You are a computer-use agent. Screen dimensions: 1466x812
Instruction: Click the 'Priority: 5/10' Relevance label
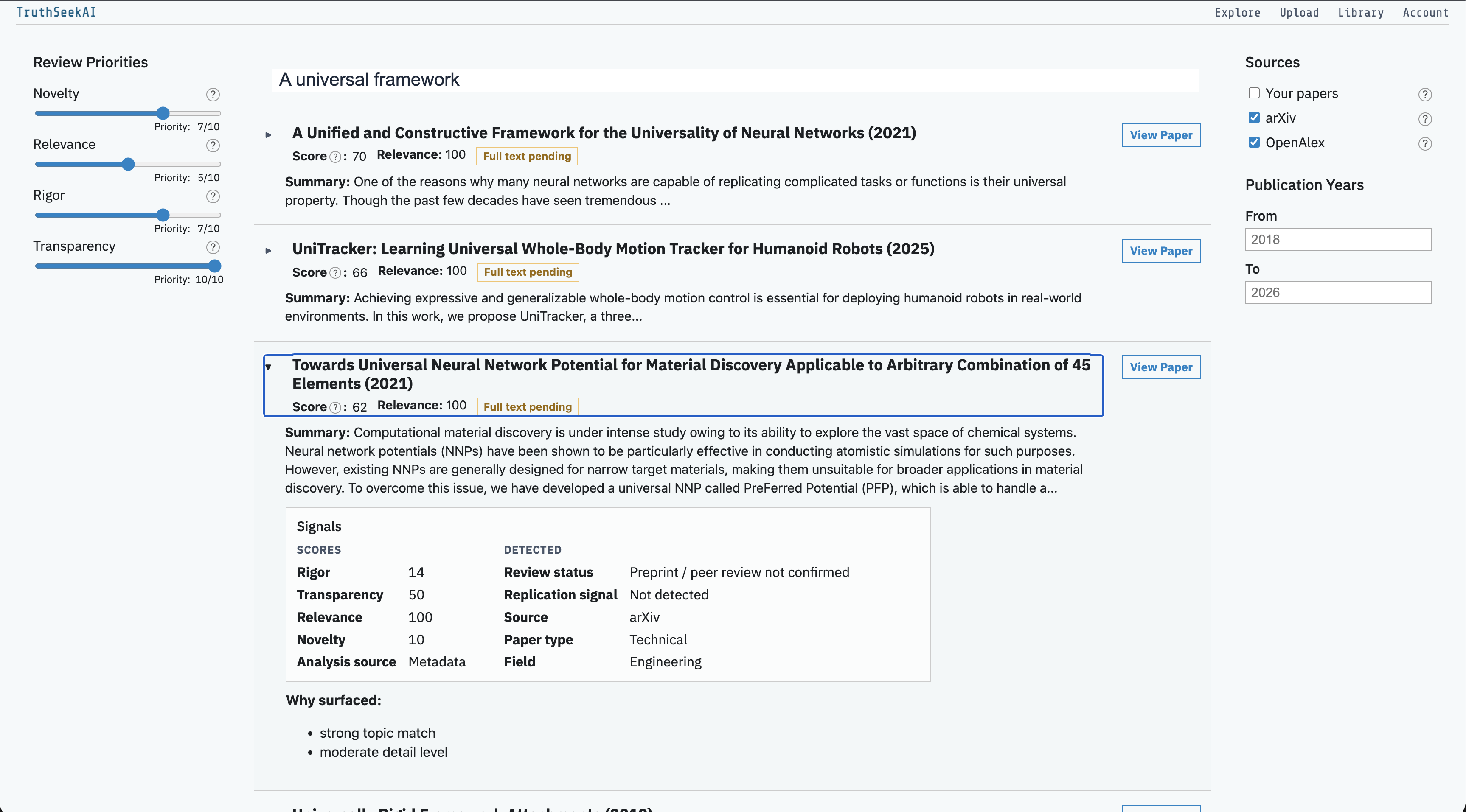coord(187,178)
